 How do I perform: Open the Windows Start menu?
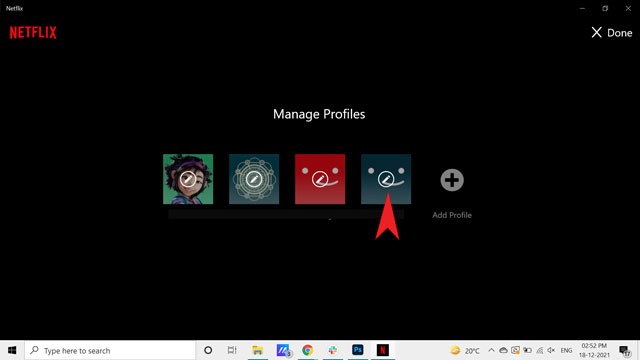(12, 350)
